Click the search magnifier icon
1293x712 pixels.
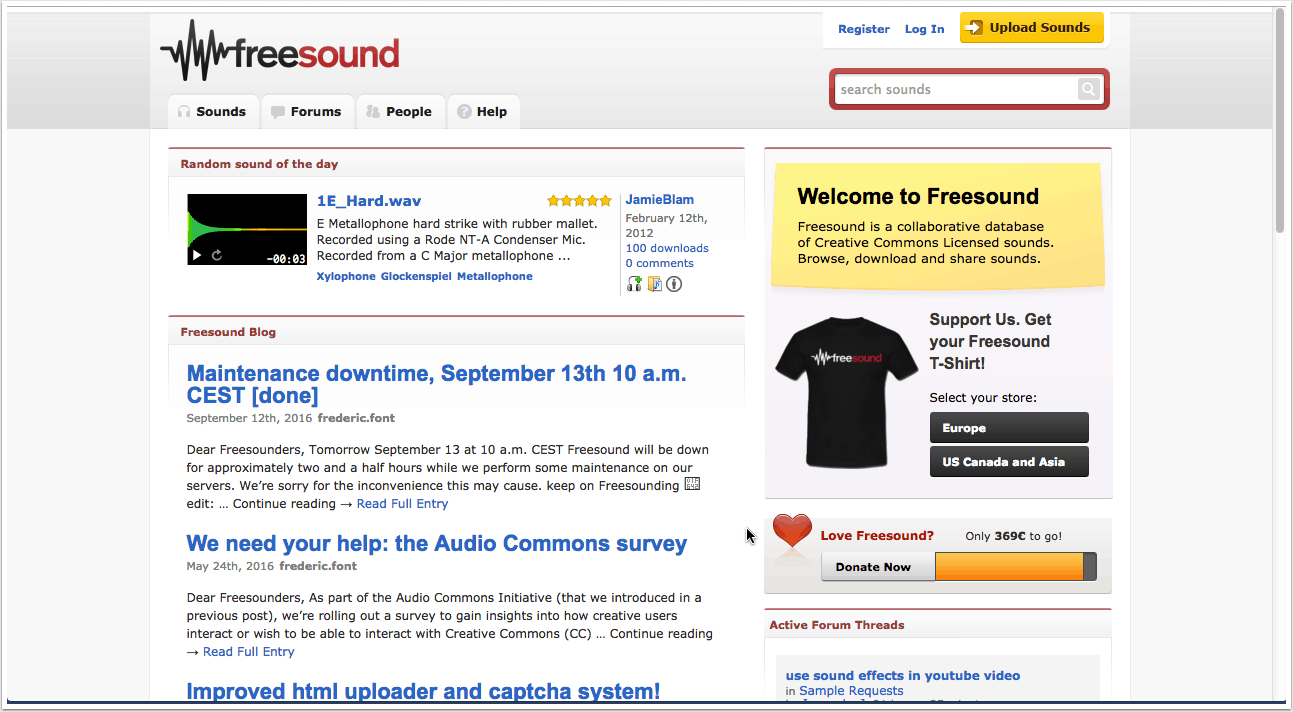(1088, 90)
